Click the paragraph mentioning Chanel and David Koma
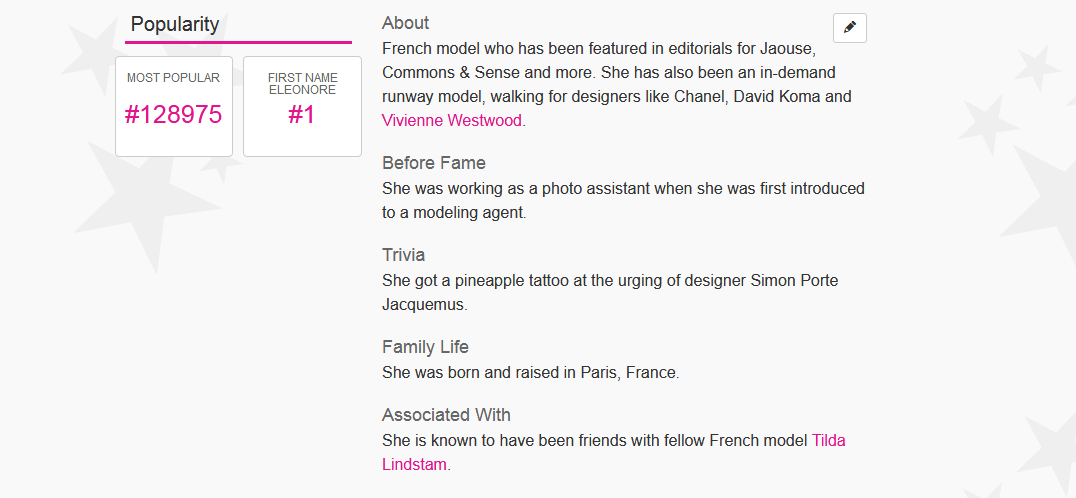1076x498 pixels. pos(617,84)
